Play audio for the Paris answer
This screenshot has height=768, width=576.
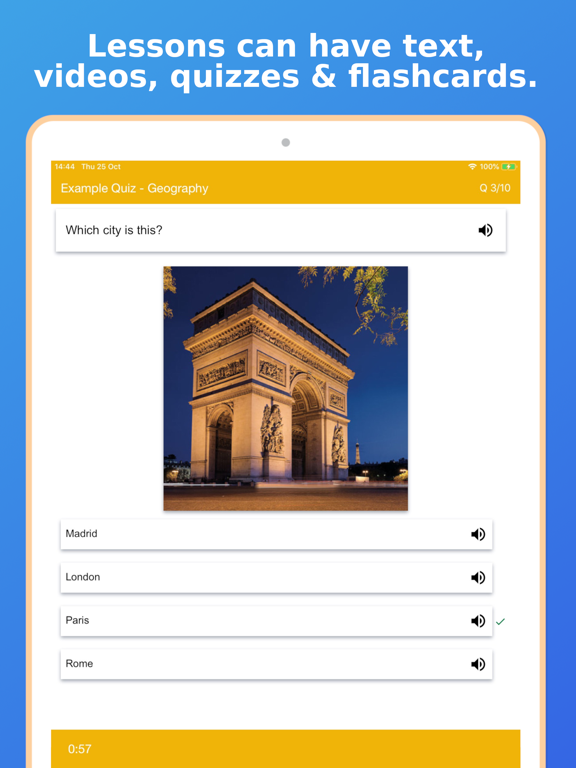pyautogui.click(x=478, y=621)
